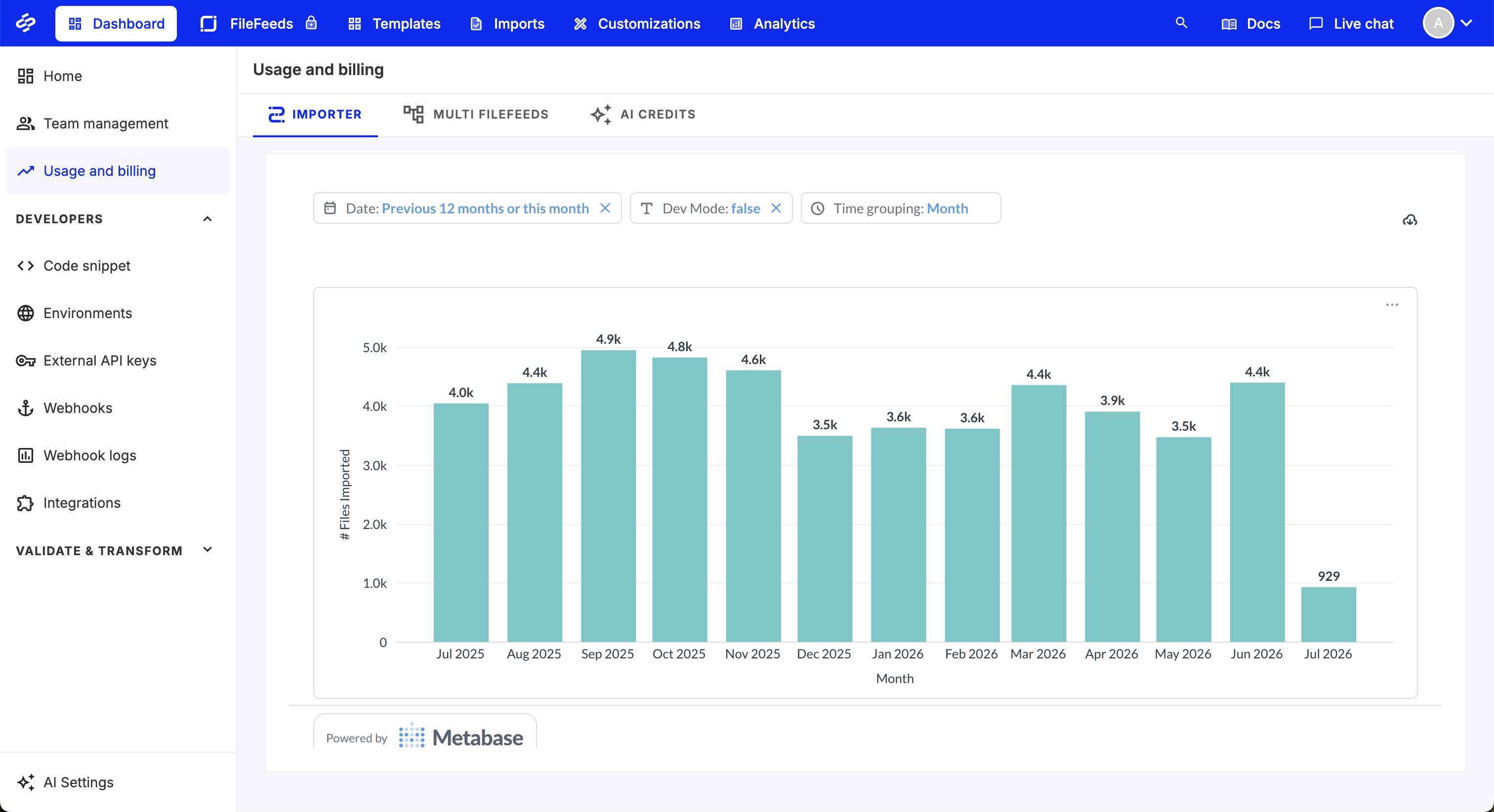Image resolution: width=1494 pixels, height=812 pixels.
Task: Open the account avatar dropdown
Action: coord(1448,23)
